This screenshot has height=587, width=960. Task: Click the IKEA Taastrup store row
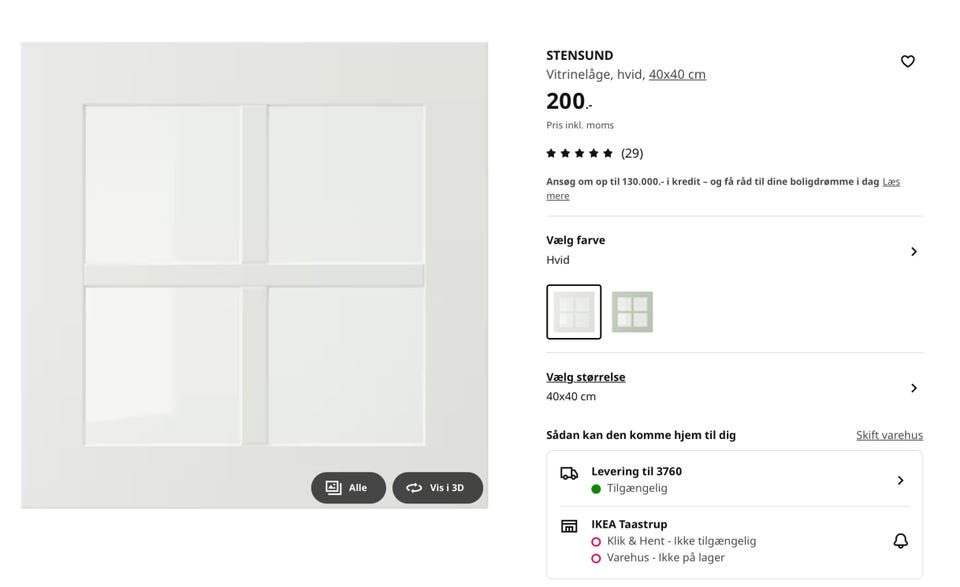734,541
